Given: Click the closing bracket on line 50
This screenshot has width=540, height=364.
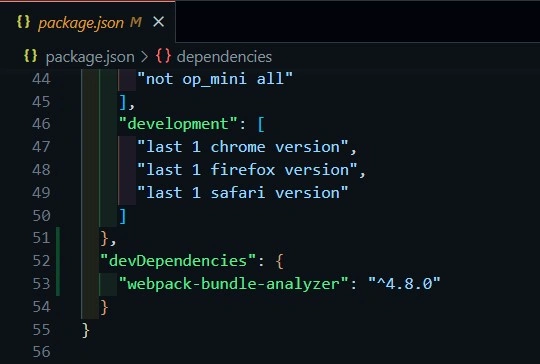Looking at the screenshot, I should point(123,216).
